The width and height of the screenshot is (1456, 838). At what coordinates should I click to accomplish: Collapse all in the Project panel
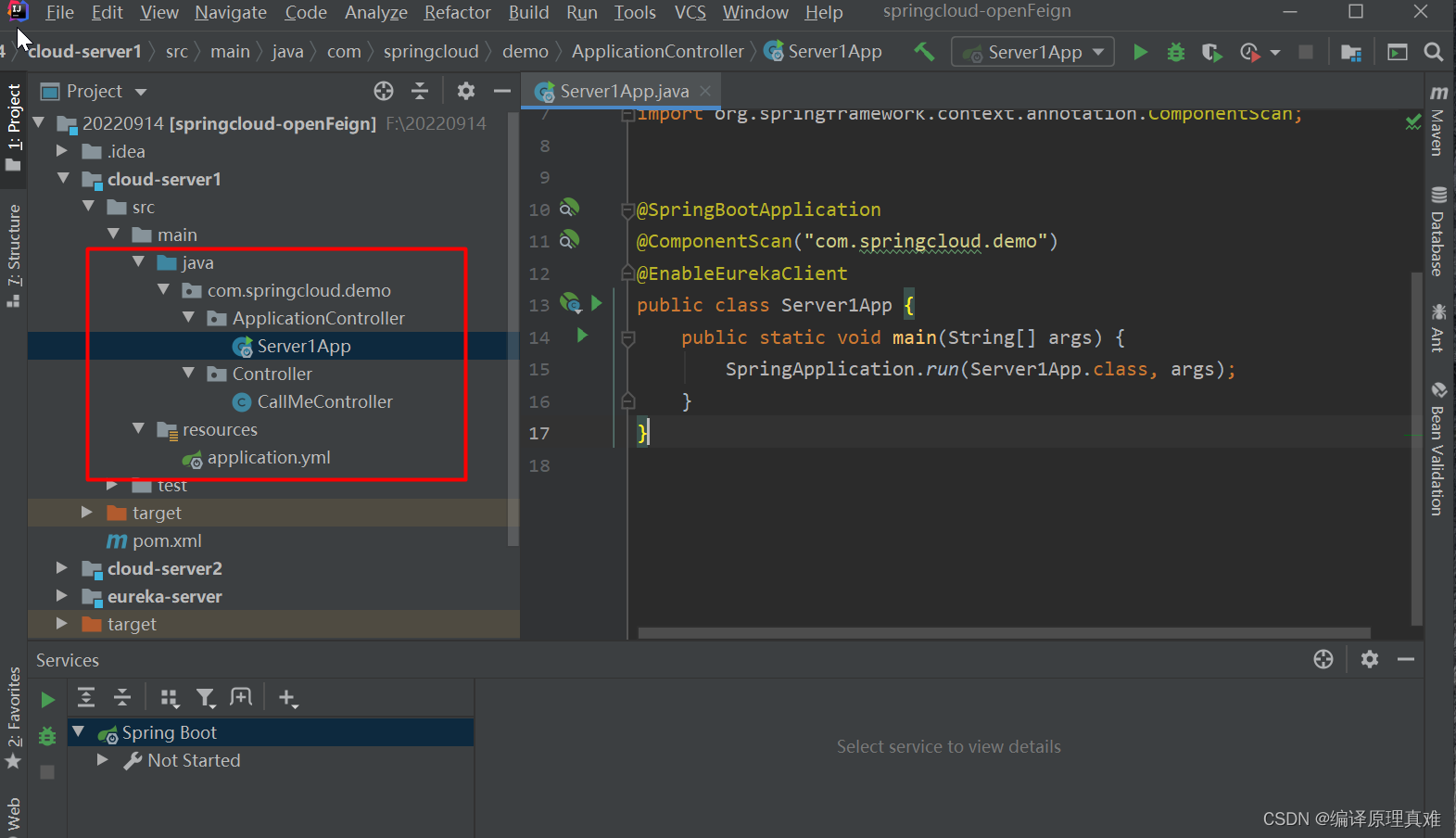[x=420, y=91]
